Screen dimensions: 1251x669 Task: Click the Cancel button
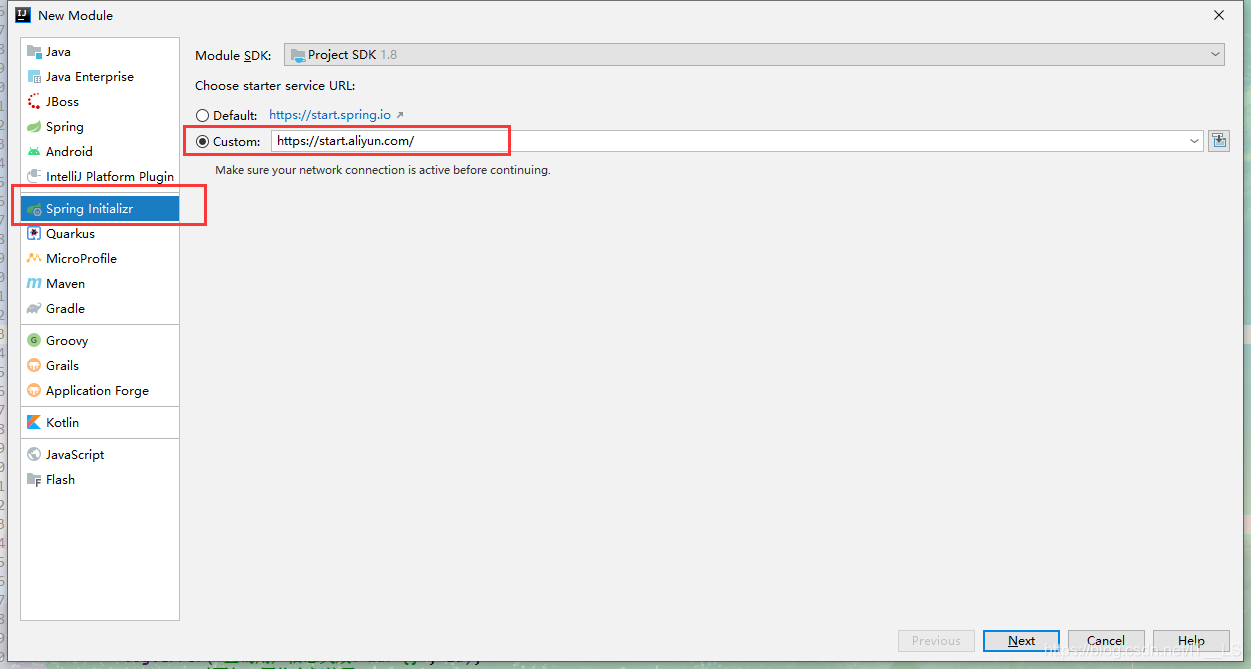pyautogui.click(x=1106, y=641)
